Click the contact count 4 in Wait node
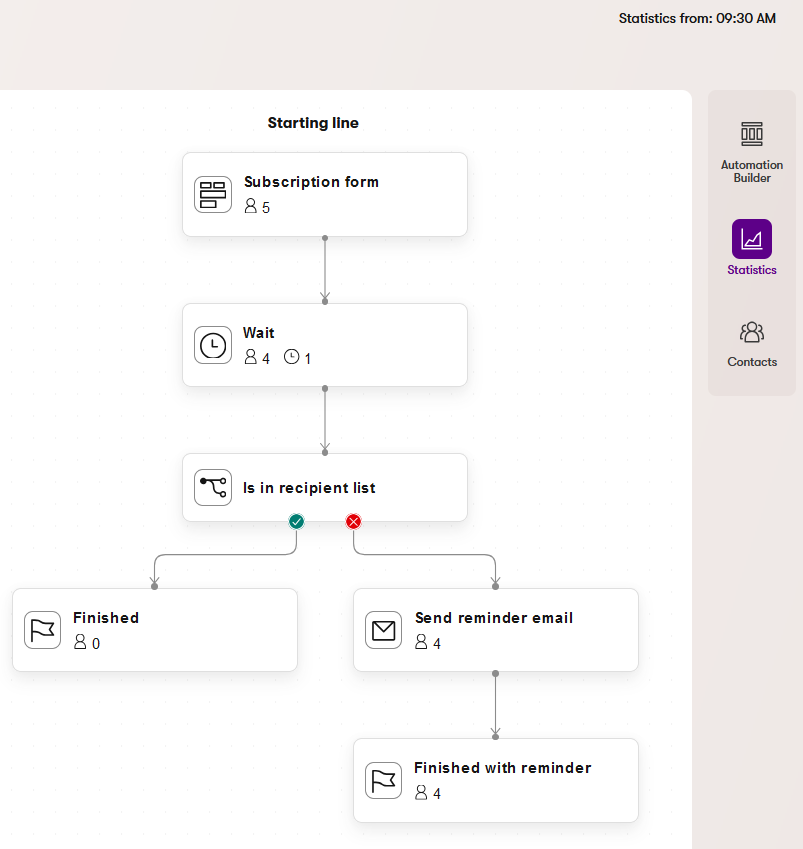This screenshot has width=803, height=849. [x=266, y=358]
